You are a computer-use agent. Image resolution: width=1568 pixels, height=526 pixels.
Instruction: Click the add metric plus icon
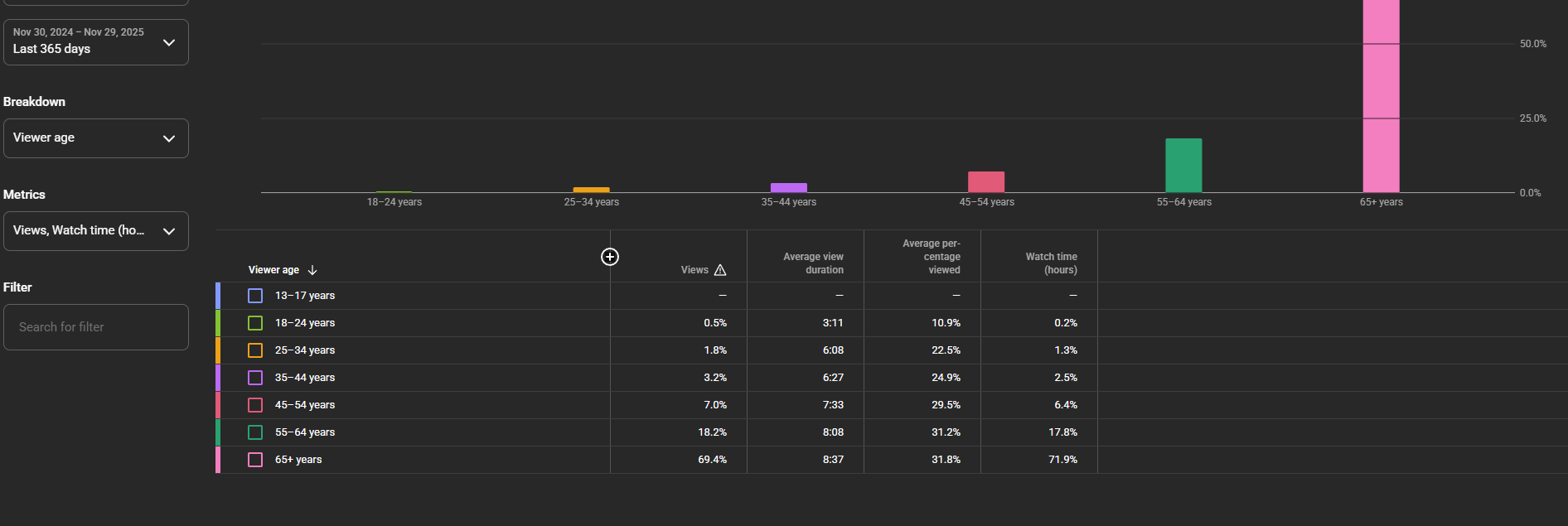click(x=610, y=257)
